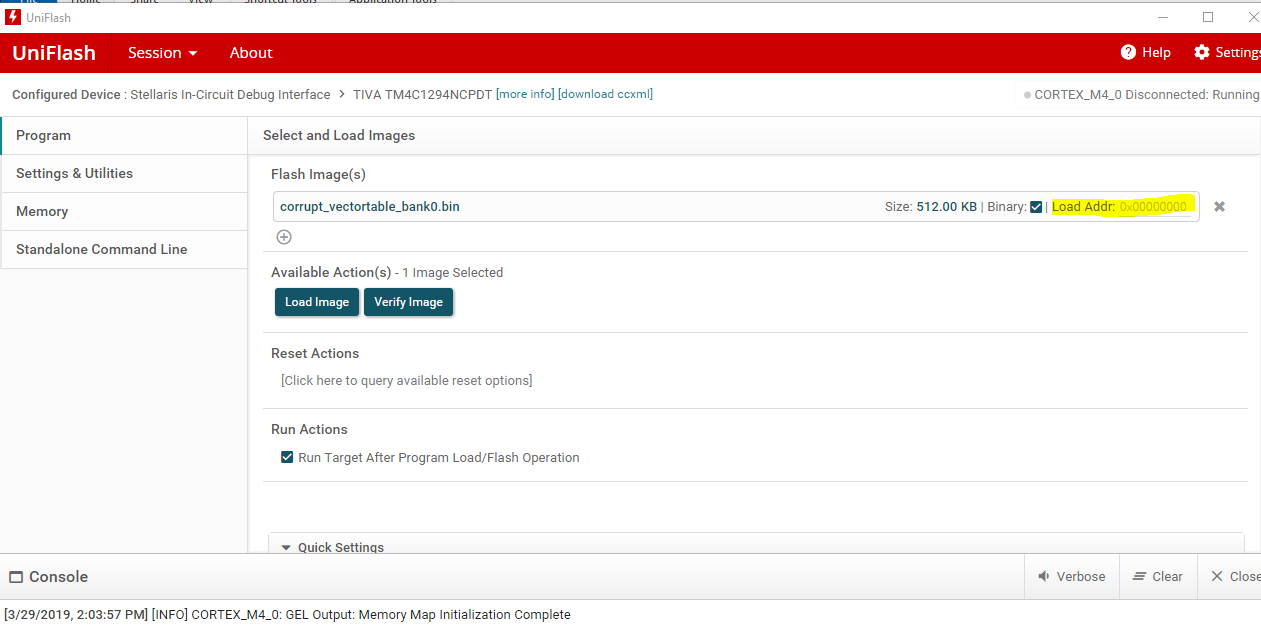Click the UniFlash title in red header

point(54,53)
